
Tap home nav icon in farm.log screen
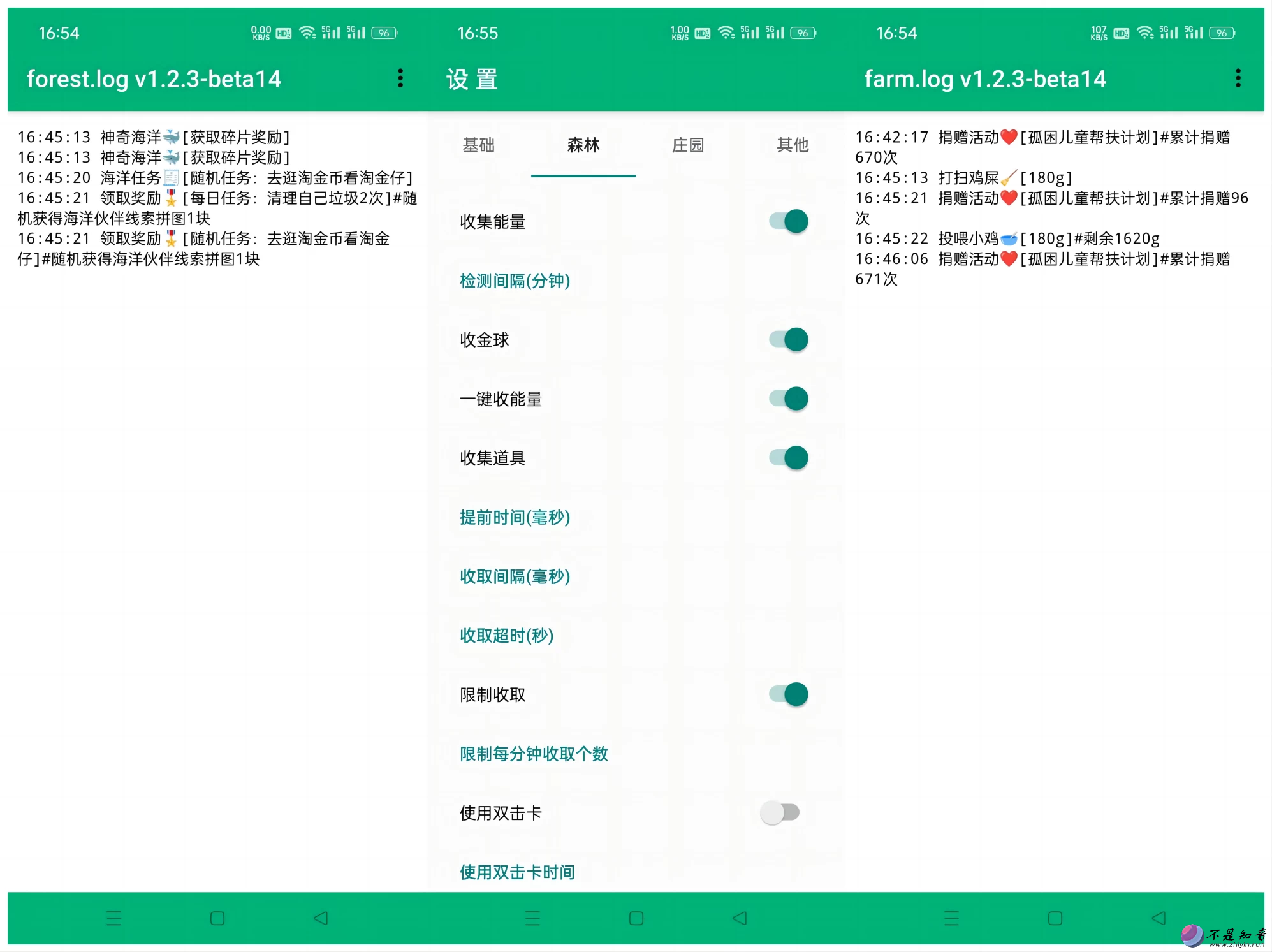tap(1055, 918)
